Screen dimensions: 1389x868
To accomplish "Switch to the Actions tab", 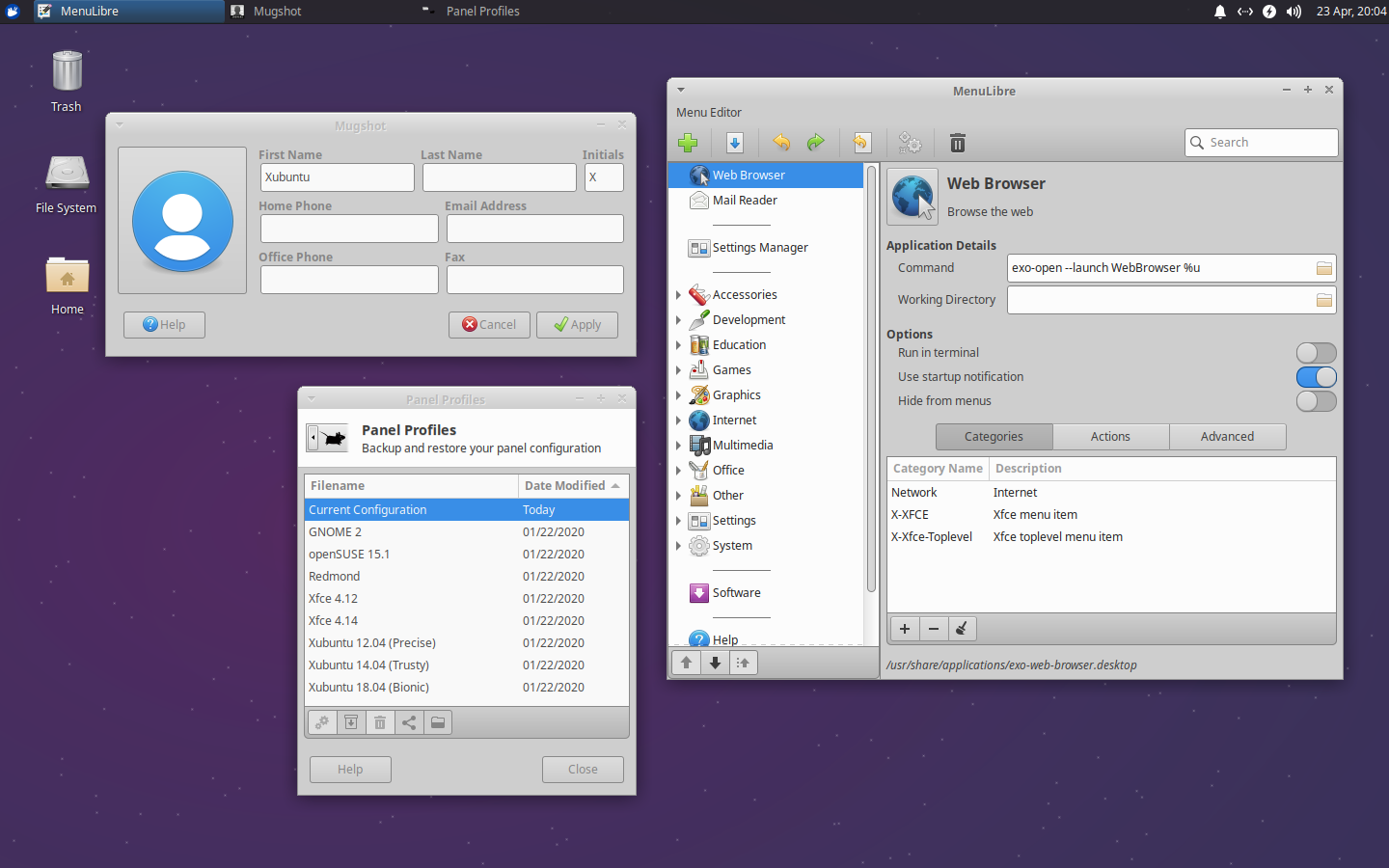I will tap(1110, 437).
